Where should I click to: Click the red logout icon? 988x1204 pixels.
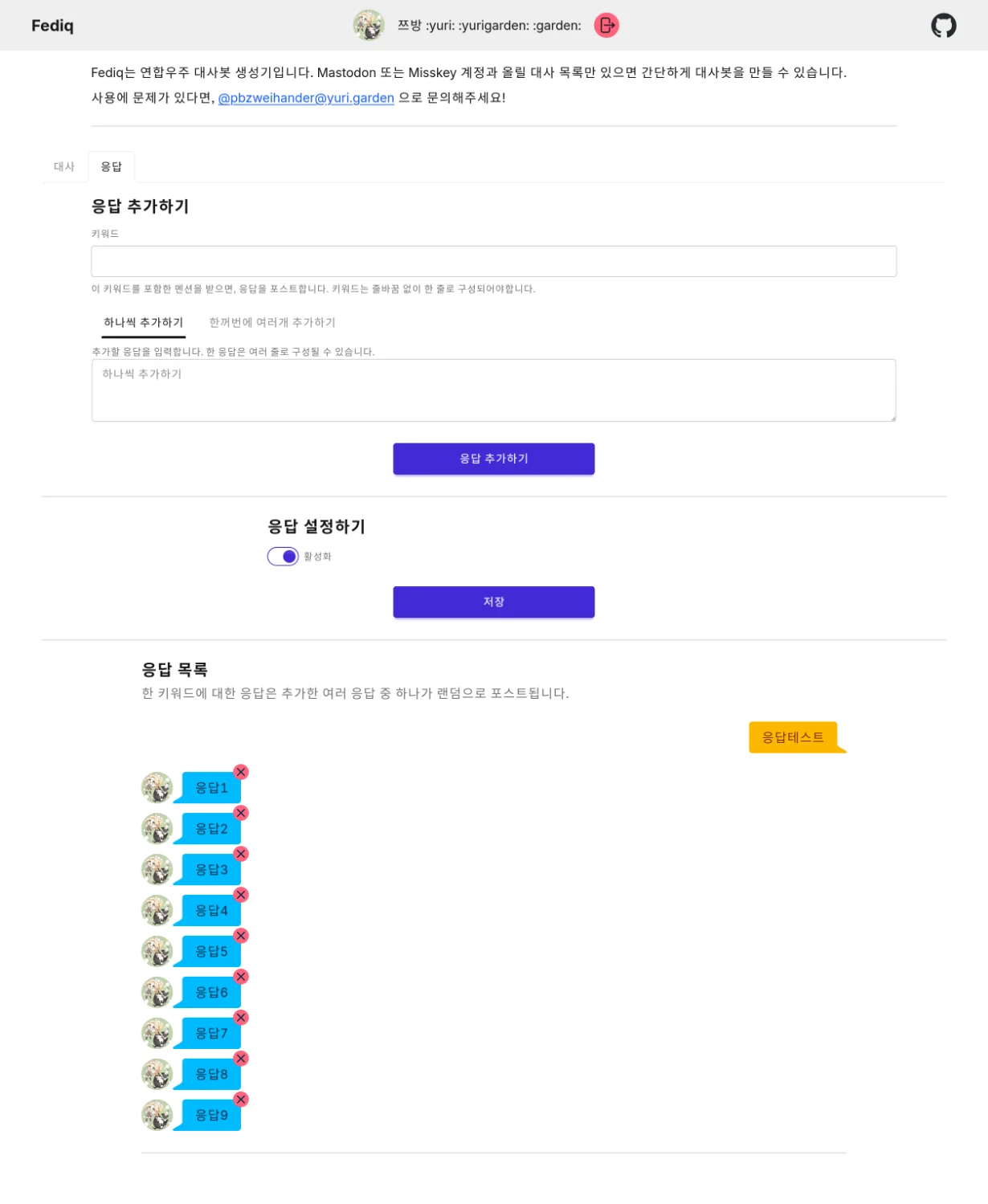(x=606, y=26)
